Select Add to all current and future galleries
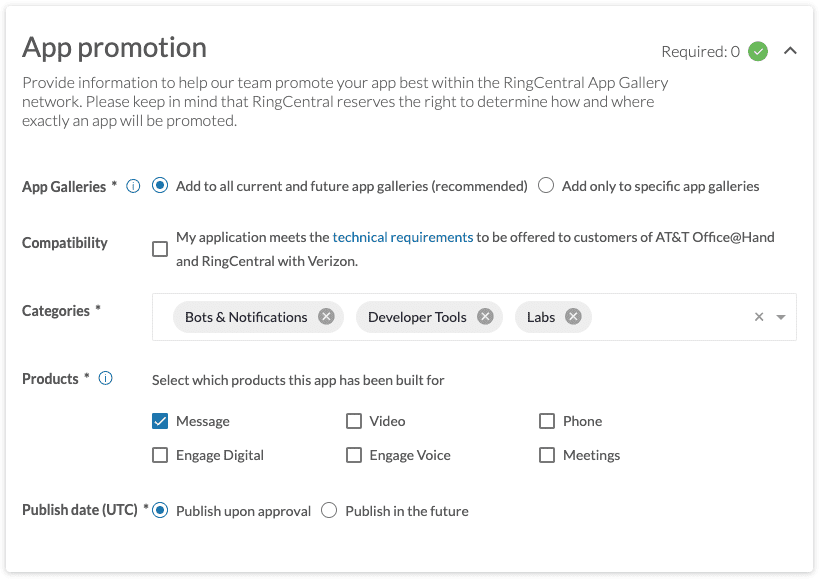Screen dimensions: 821x581 [160, 186]
